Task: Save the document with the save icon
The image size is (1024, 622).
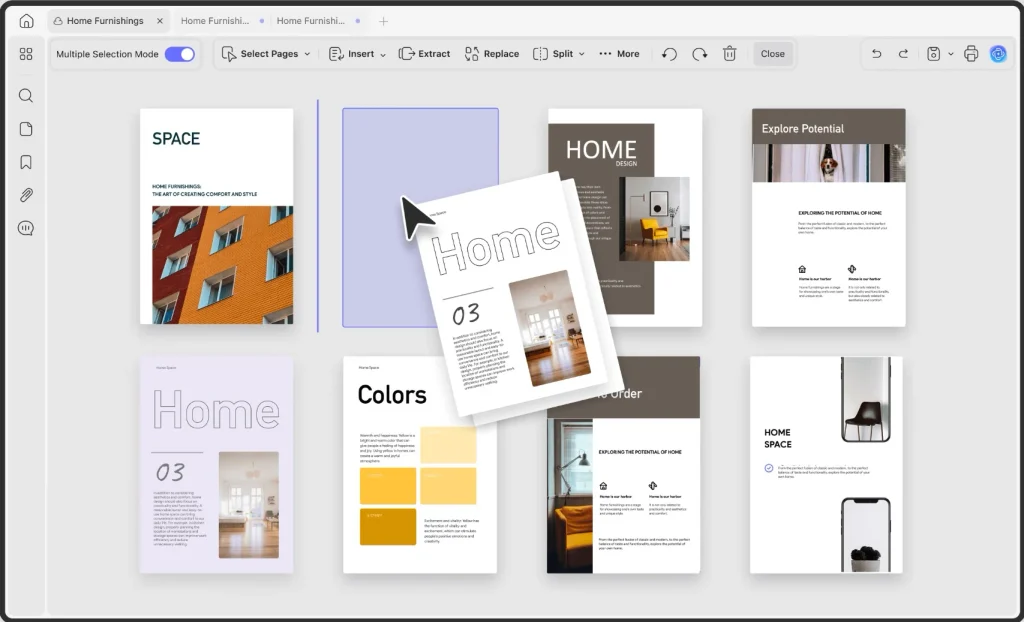Action: pos(934,54)
